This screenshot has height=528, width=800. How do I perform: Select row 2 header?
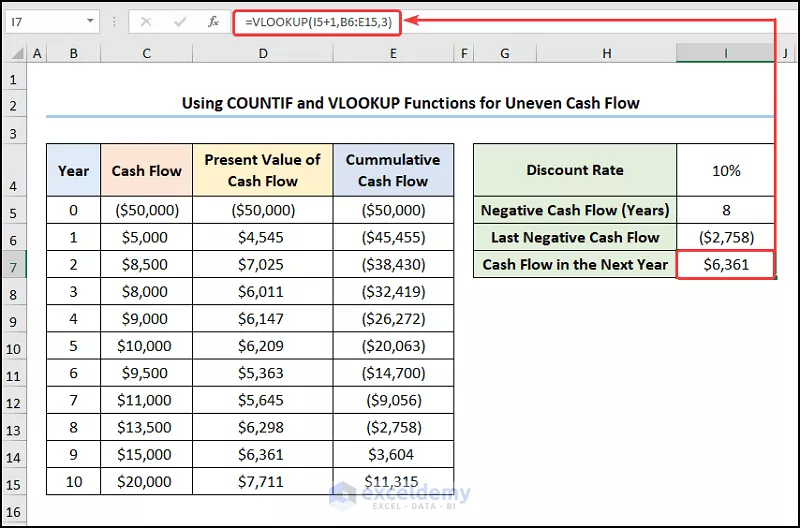point(14,105)
